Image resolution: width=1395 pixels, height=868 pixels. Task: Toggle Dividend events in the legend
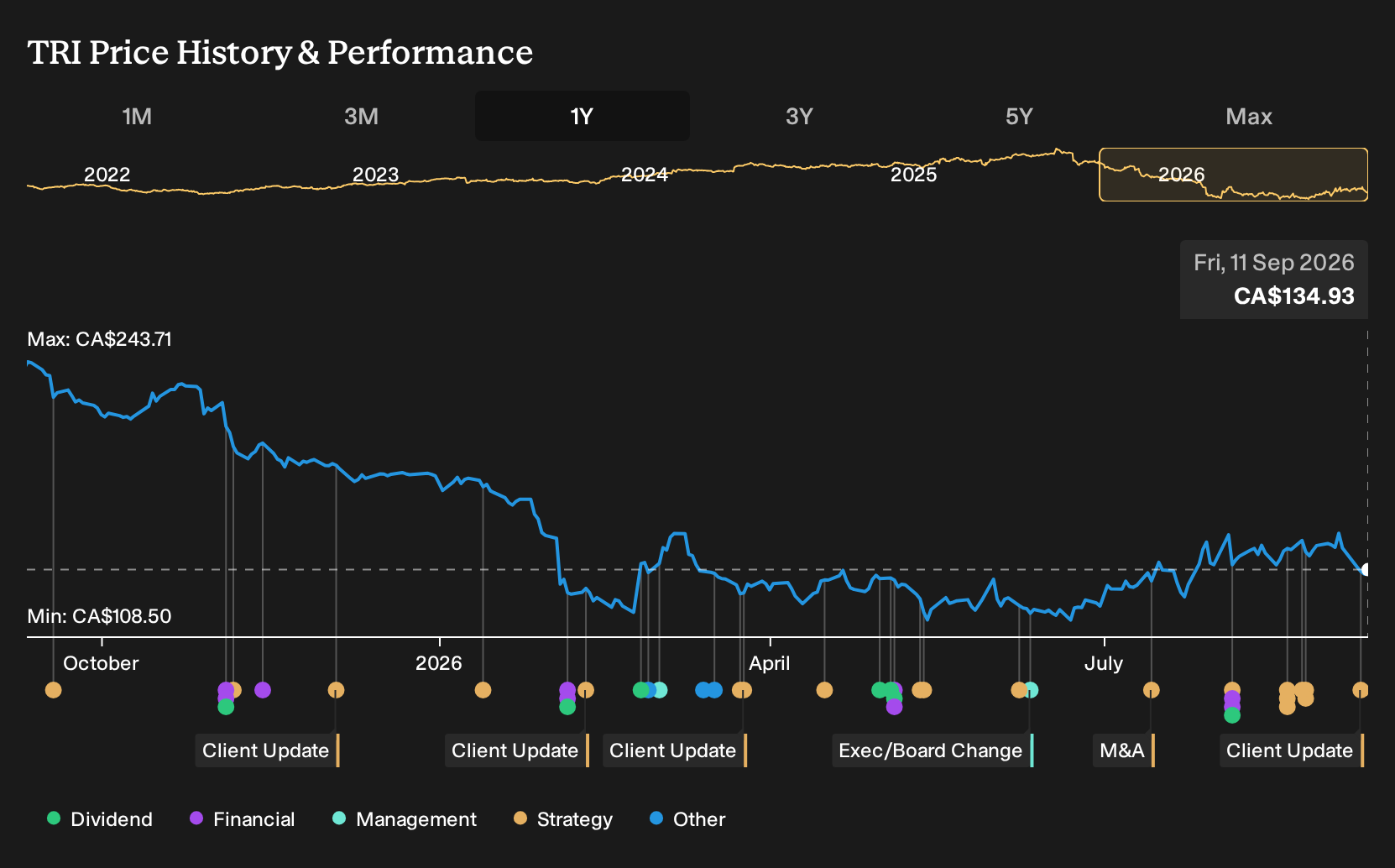pos(100,819)
